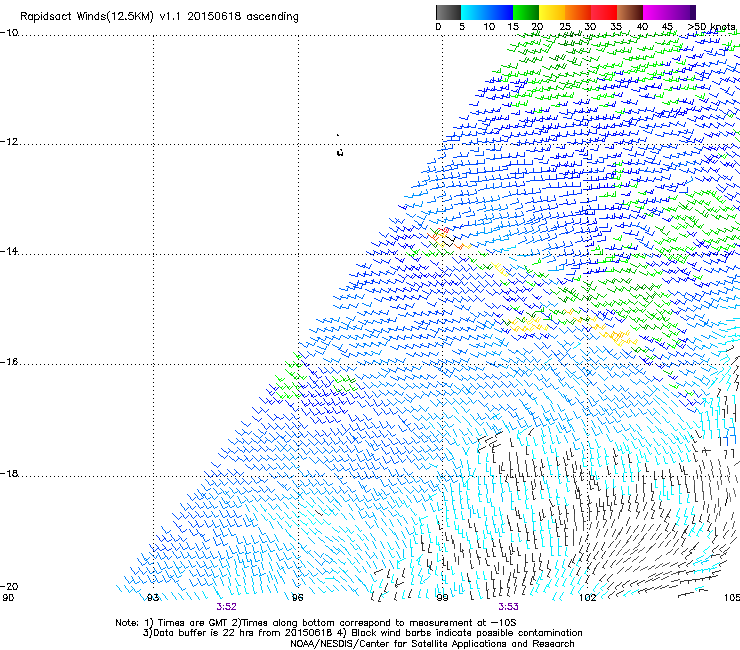Click the '93' longitude axis label
This screenshot has width=740, height=650.
coord(153,598)
